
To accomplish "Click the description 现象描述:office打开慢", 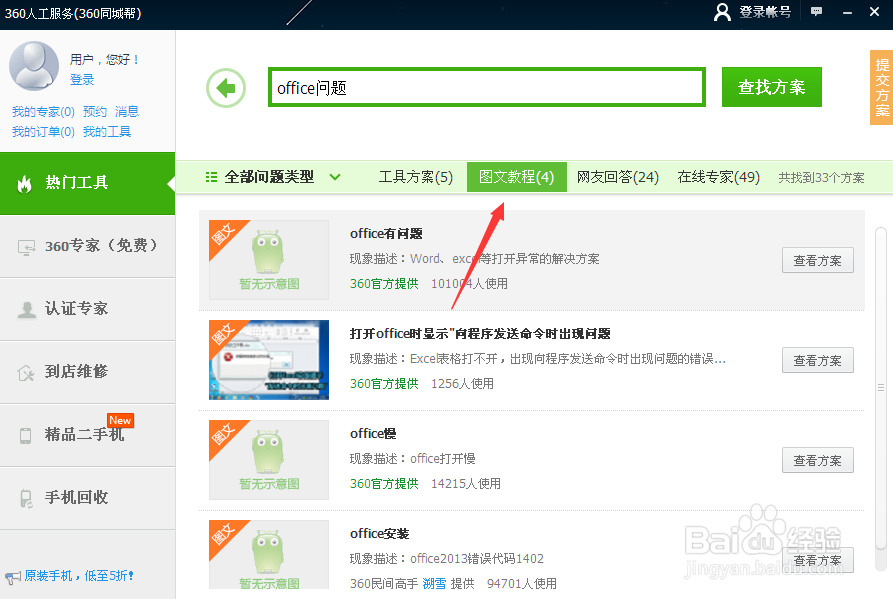I will pyautogui.click(x=412, y=459).
